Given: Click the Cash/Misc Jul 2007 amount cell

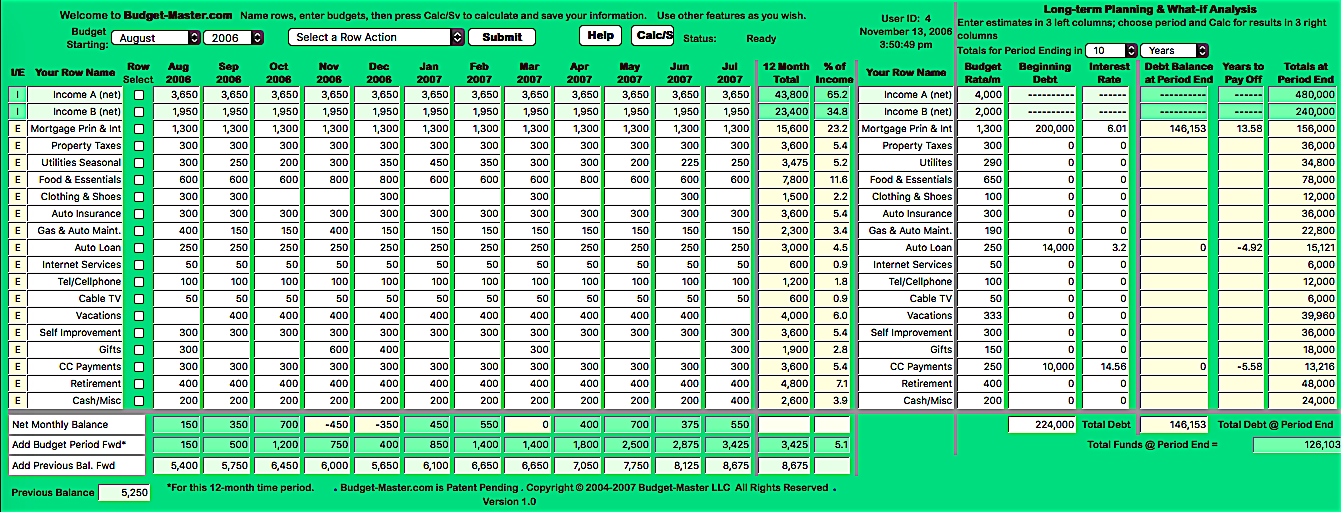Looking at the screenshot, I should point(730,401).
